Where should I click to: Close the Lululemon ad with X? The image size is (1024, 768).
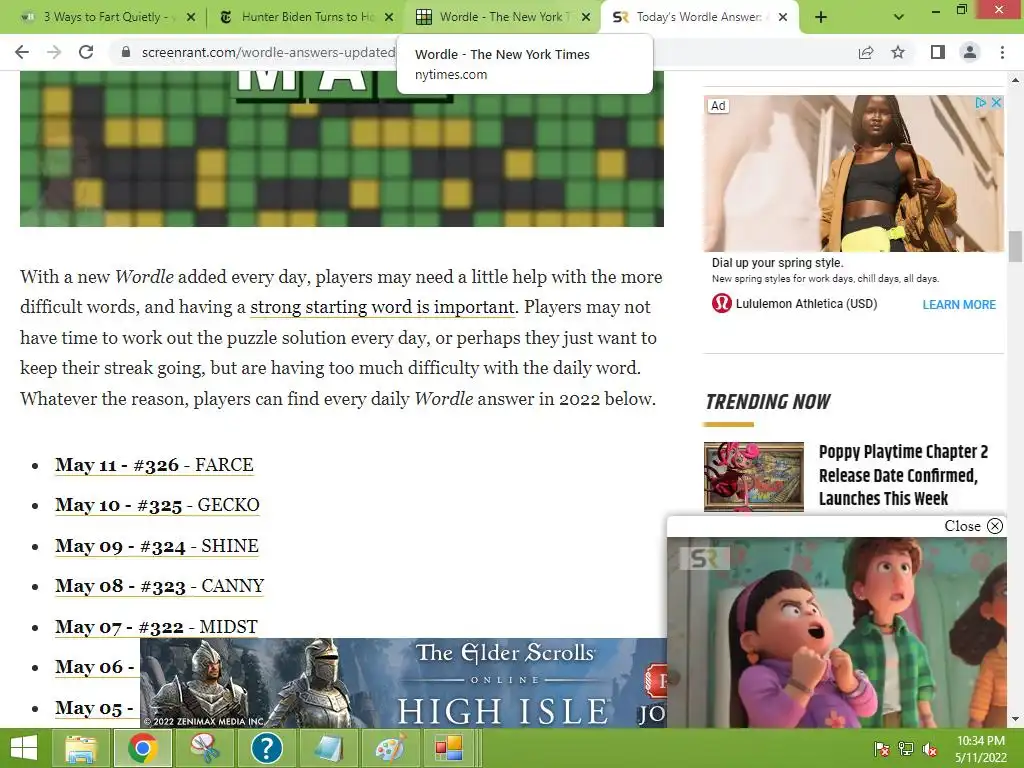pyautogui.click(x=996, y=103)
